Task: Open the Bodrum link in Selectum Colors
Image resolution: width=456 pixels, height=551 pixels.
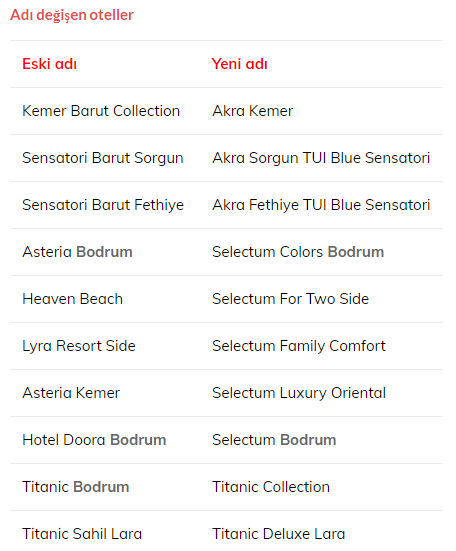Action: [x=356, y=252]
